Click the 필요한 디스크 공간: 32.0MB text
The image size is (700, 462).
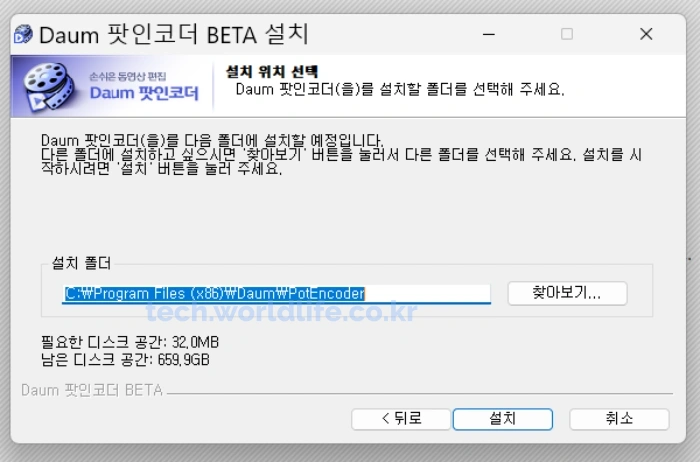[x=130, y=342]
